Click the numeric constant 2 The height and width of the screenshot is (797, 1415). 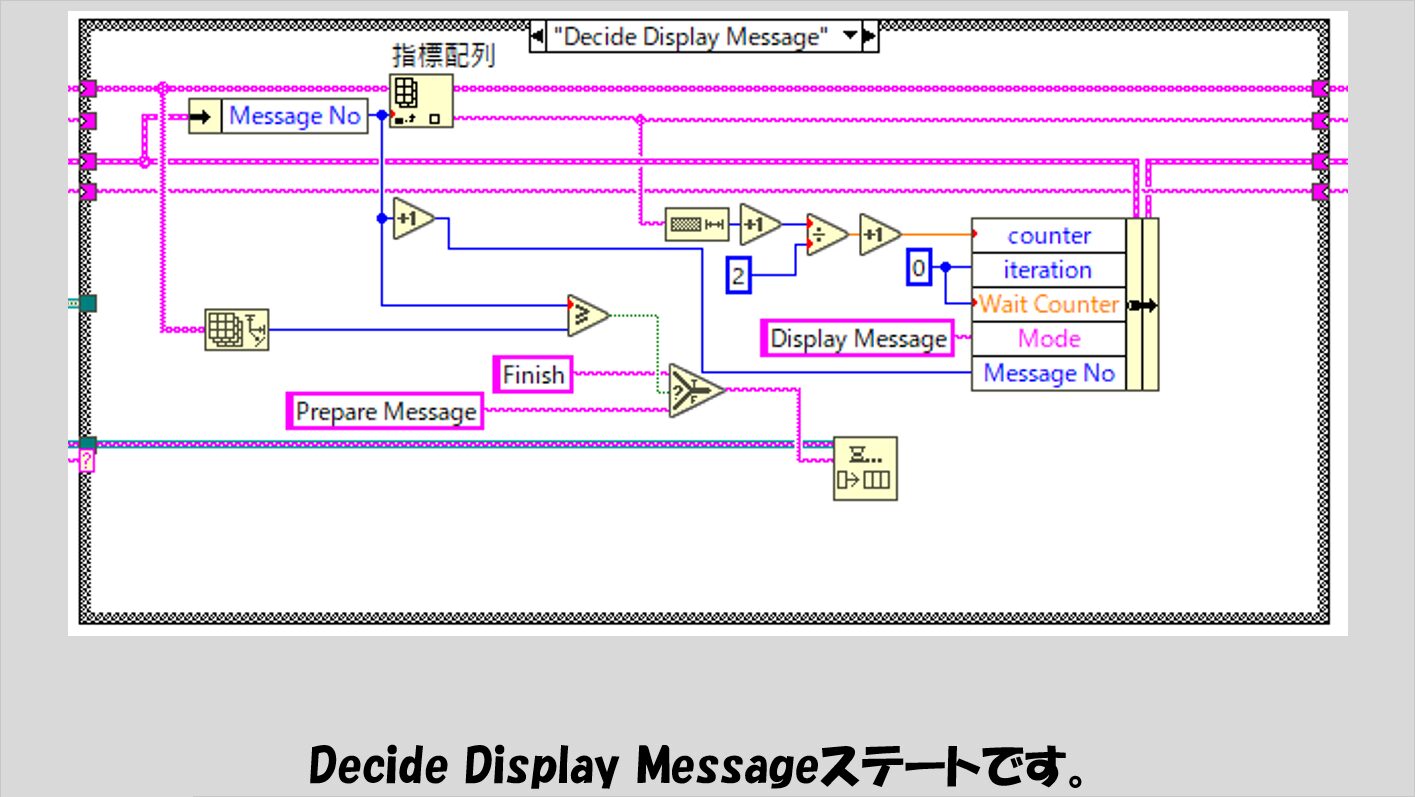click(x=738, y=275)
